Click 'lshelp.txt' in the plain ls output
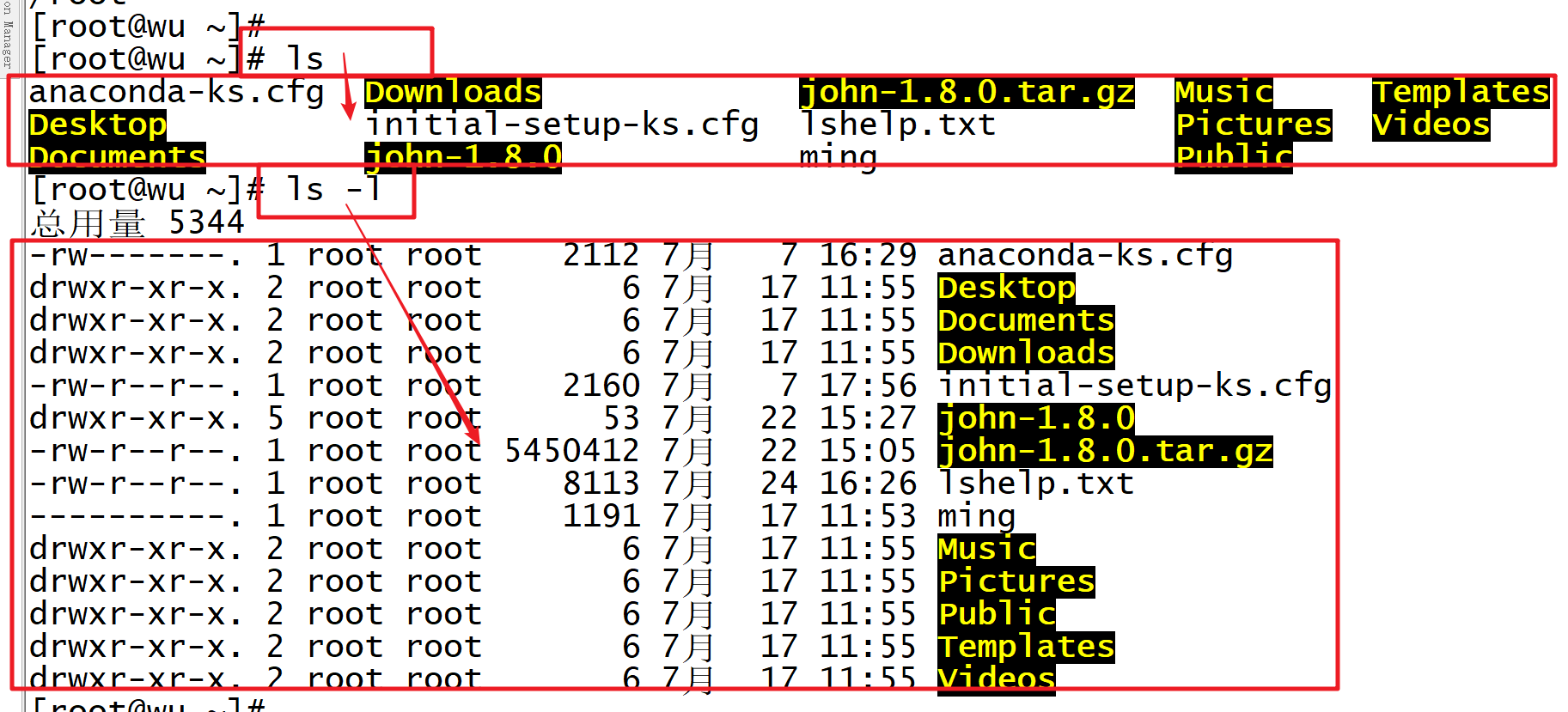The height and width of the screenshot is (712, 1568). pyautogui.click(x=897, y=125)
